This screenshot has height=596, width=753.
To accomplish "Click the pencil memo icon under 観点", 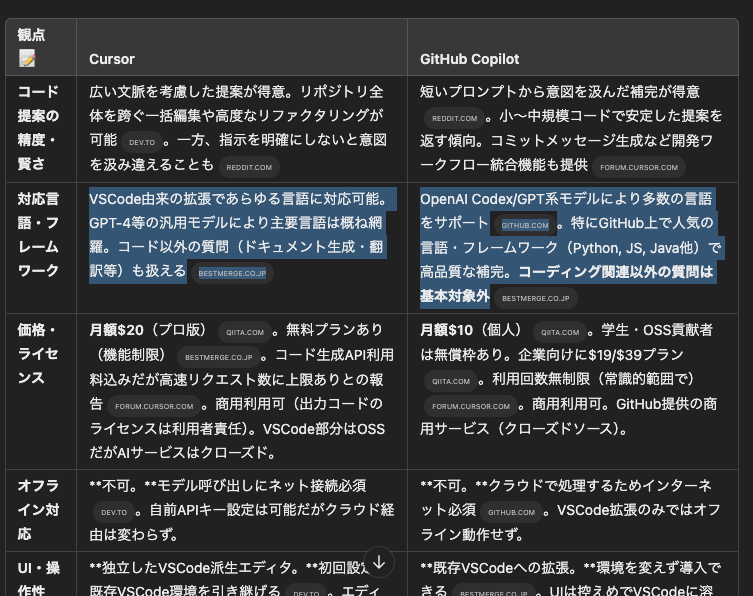I will pyautogui.click(x=27, y=58).
